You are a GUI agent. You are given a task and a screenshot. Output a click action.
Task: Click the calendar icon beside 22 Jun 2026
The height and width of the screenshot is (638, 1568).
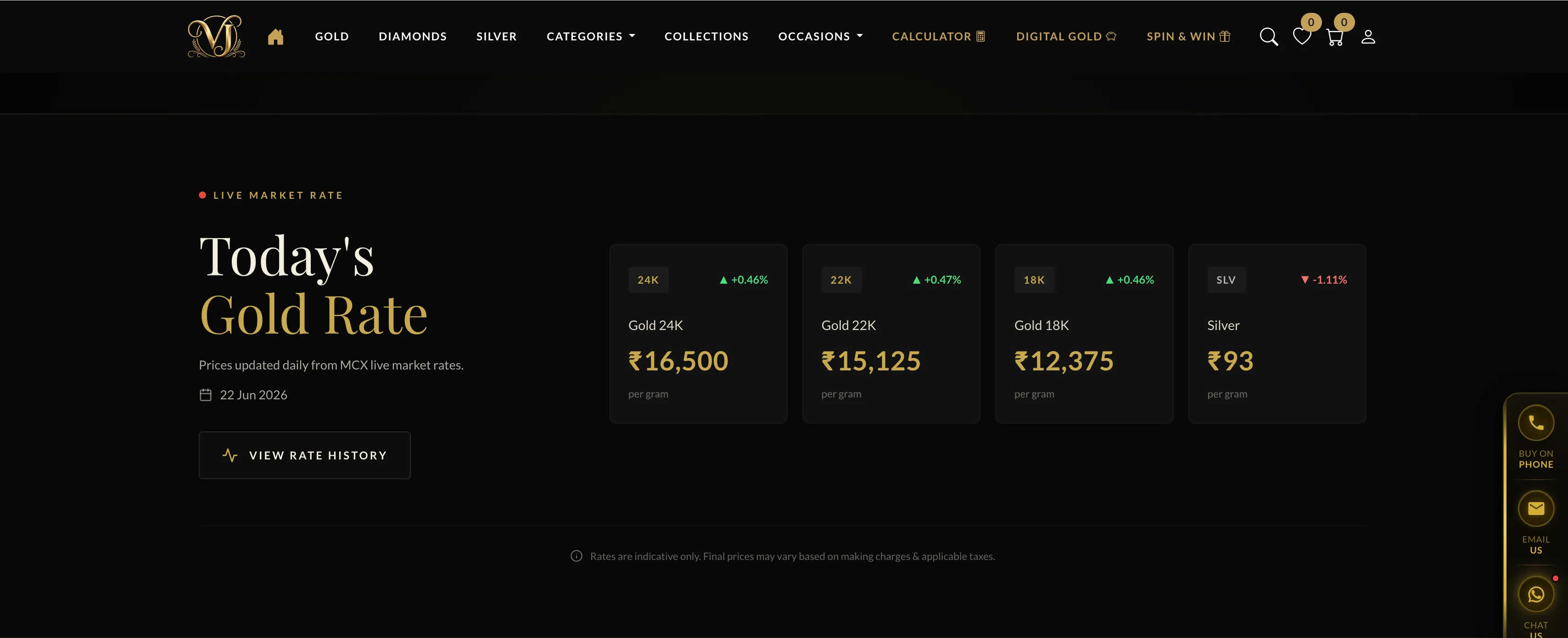pos(206,394)
